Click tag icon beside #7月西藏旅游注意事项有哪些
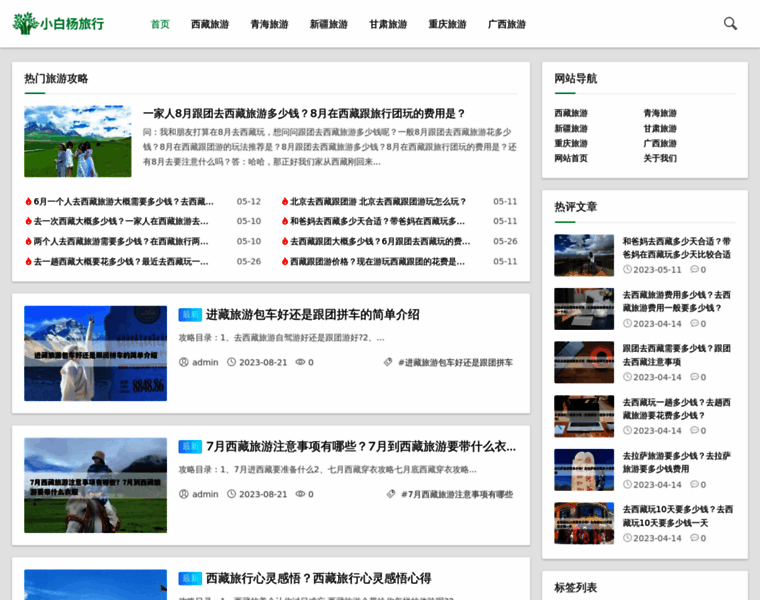Viewport: 760px width, 600px height. [x=391, y=494]
